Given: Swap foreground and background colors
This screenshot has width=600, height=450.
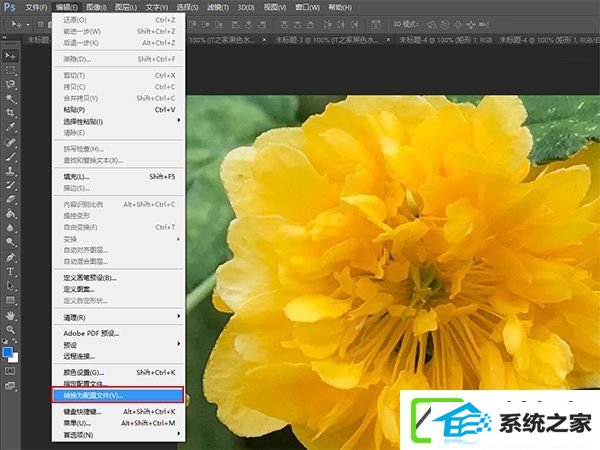Looking at the screenshot, I should pos(15,341).
